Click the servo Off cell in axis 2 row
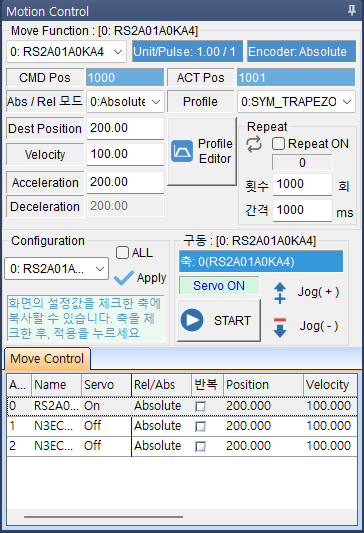This screenshot has width=364, height=533. (x=106, y=446)
